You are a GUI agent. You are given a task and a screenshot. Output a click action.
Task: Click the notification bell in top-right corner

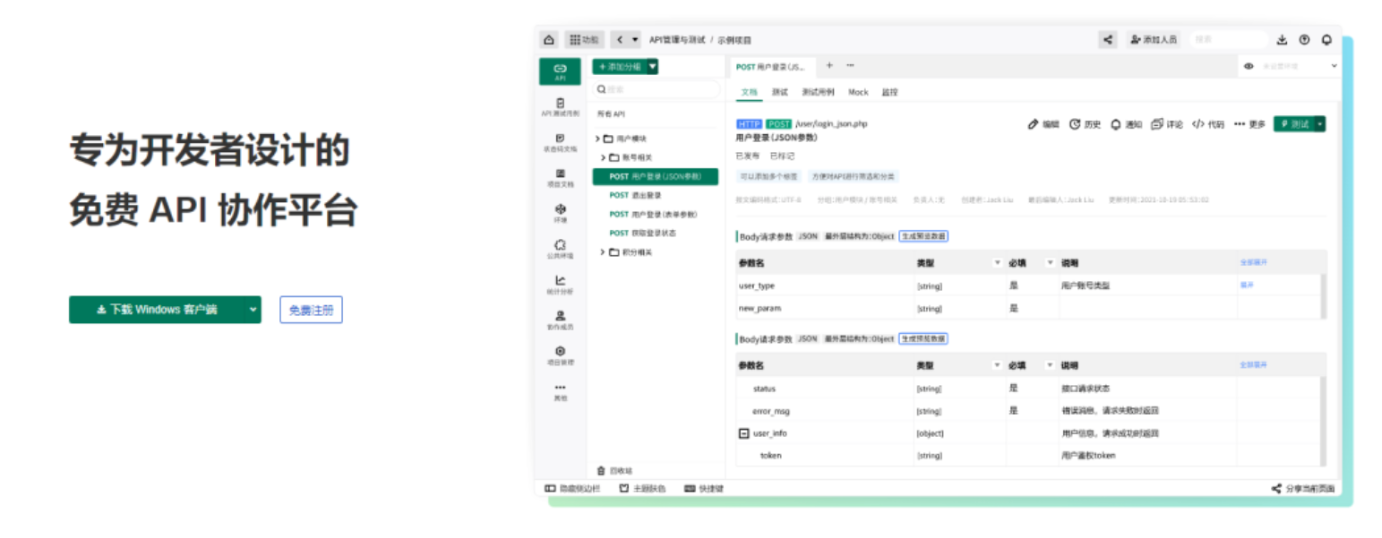pyautogui.click(x=1326, y=40)
